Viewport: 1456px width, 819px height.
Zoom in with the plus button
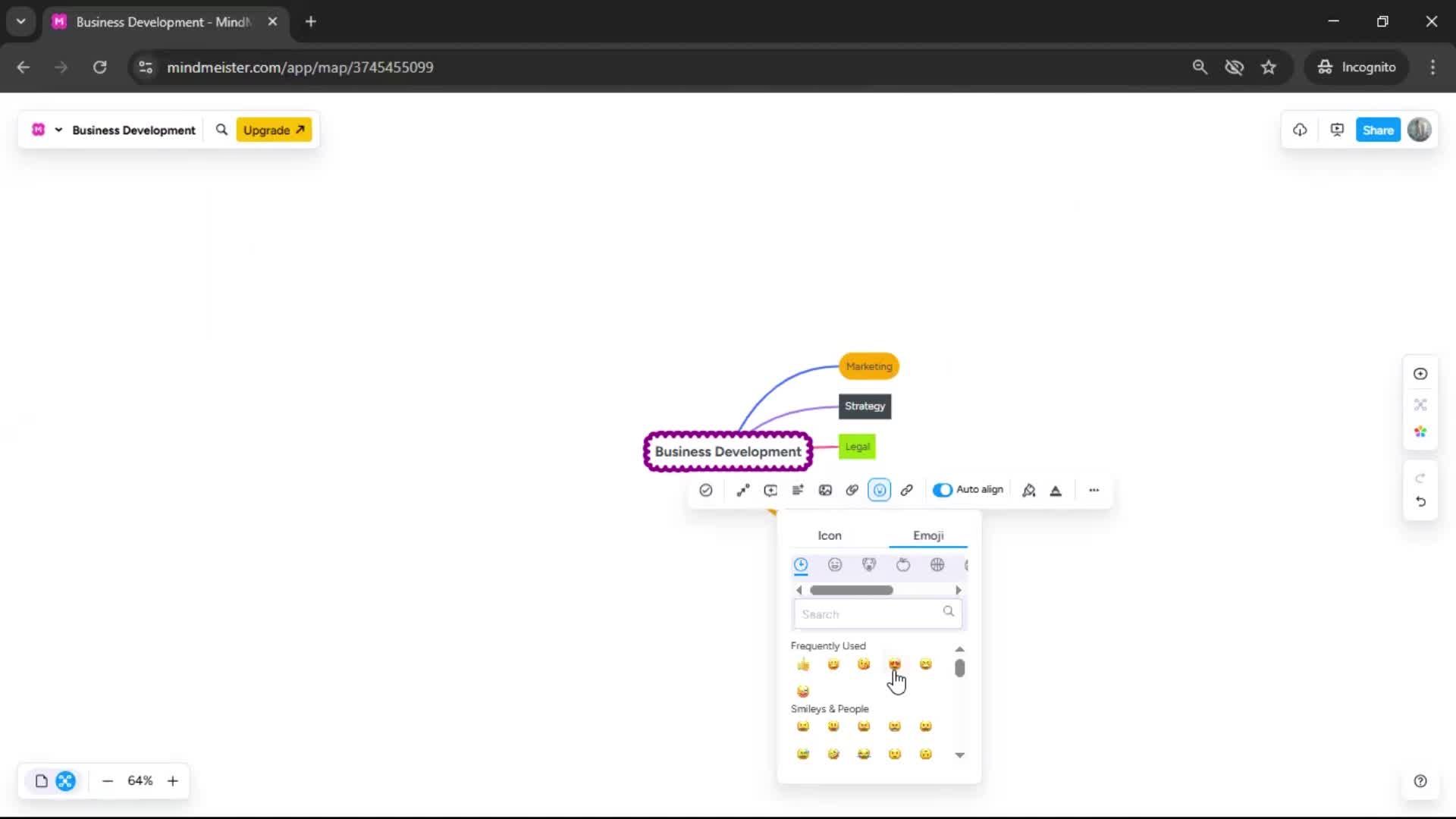[x=173, y=781]
